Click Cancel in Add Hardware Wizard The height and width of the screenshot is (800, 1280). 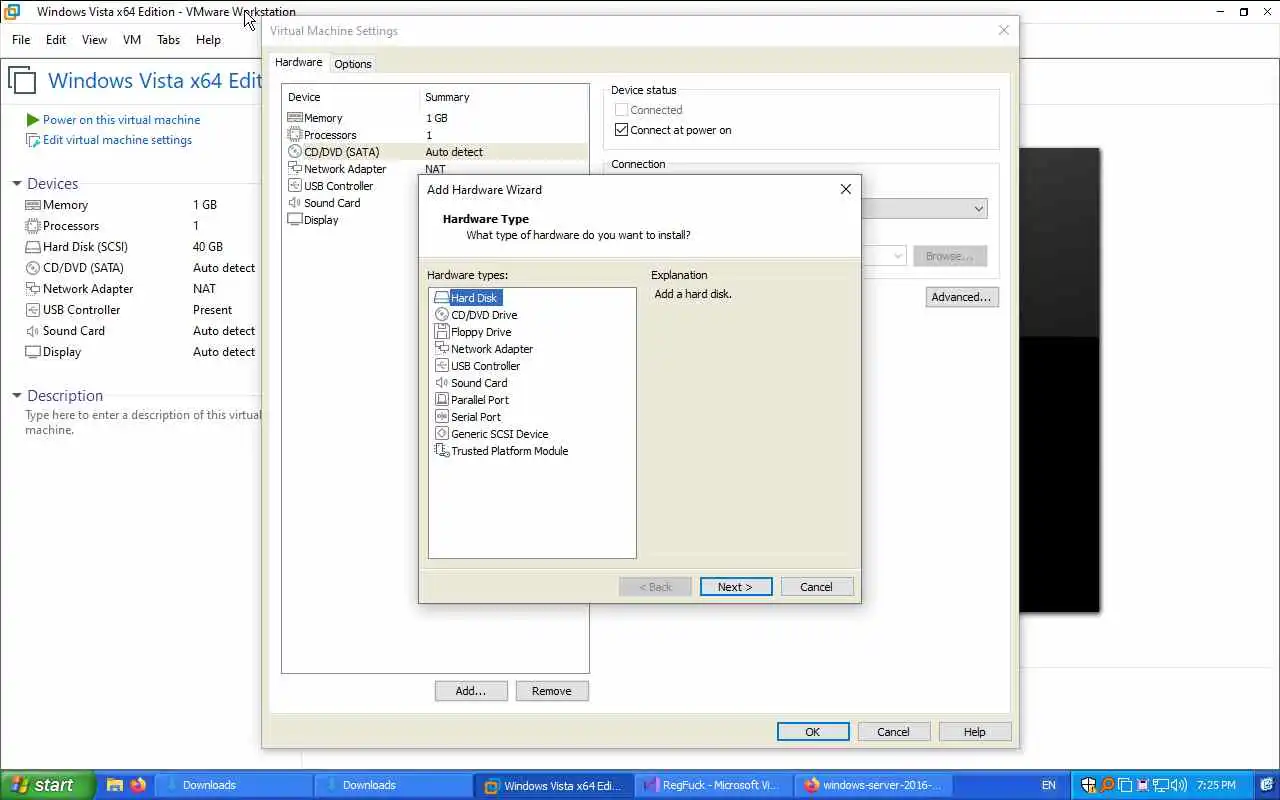click(816, 587)
